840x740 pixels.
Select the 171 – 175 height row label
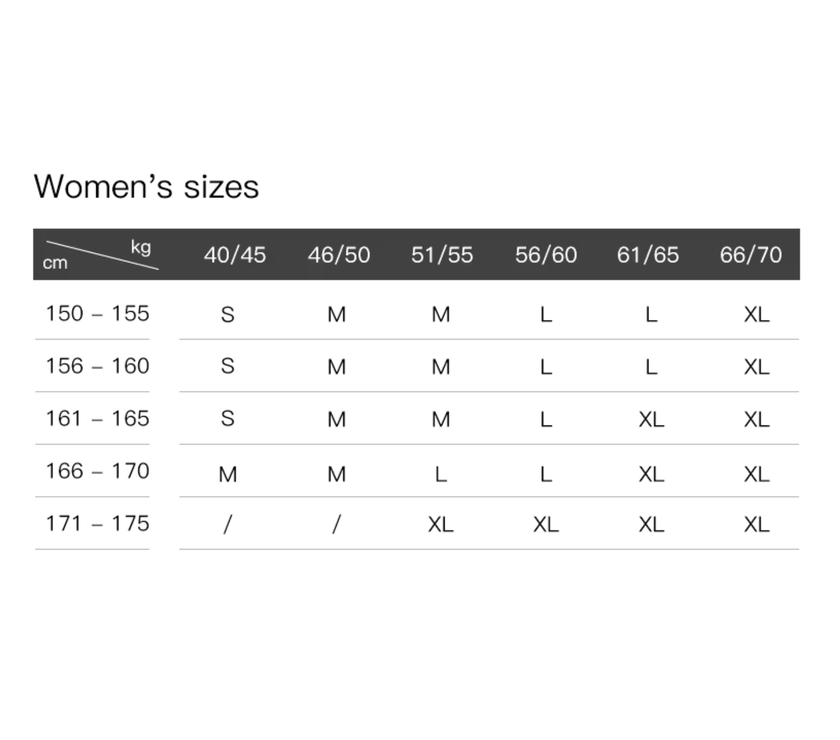[x=97, y=523]
